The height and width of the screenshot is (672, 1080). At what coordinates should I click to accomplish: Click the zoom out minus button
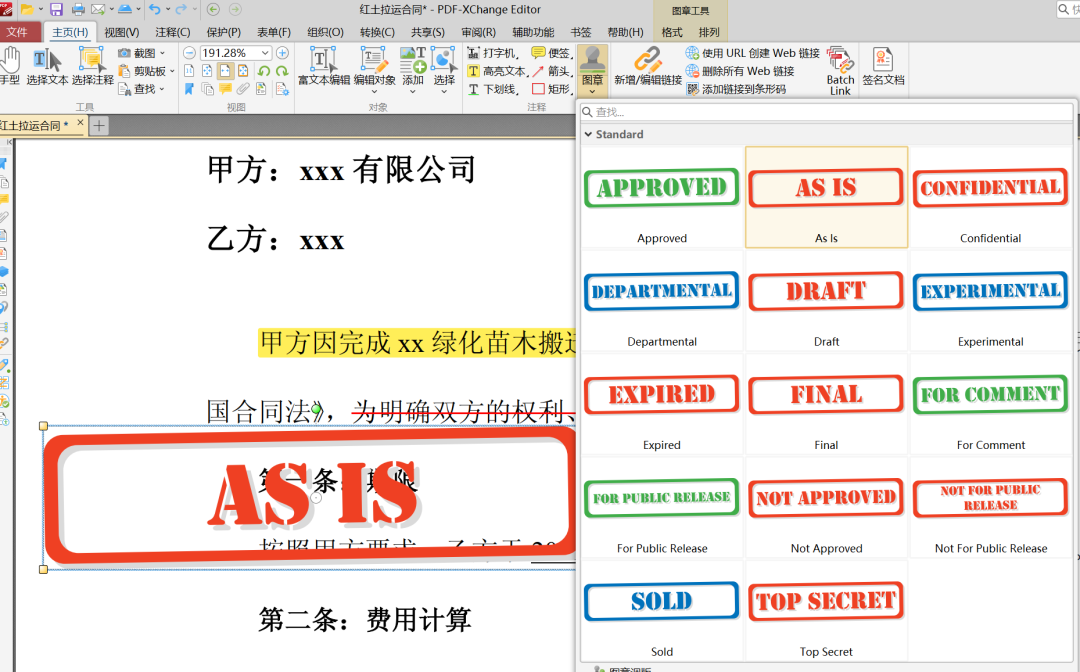point(189,53)
